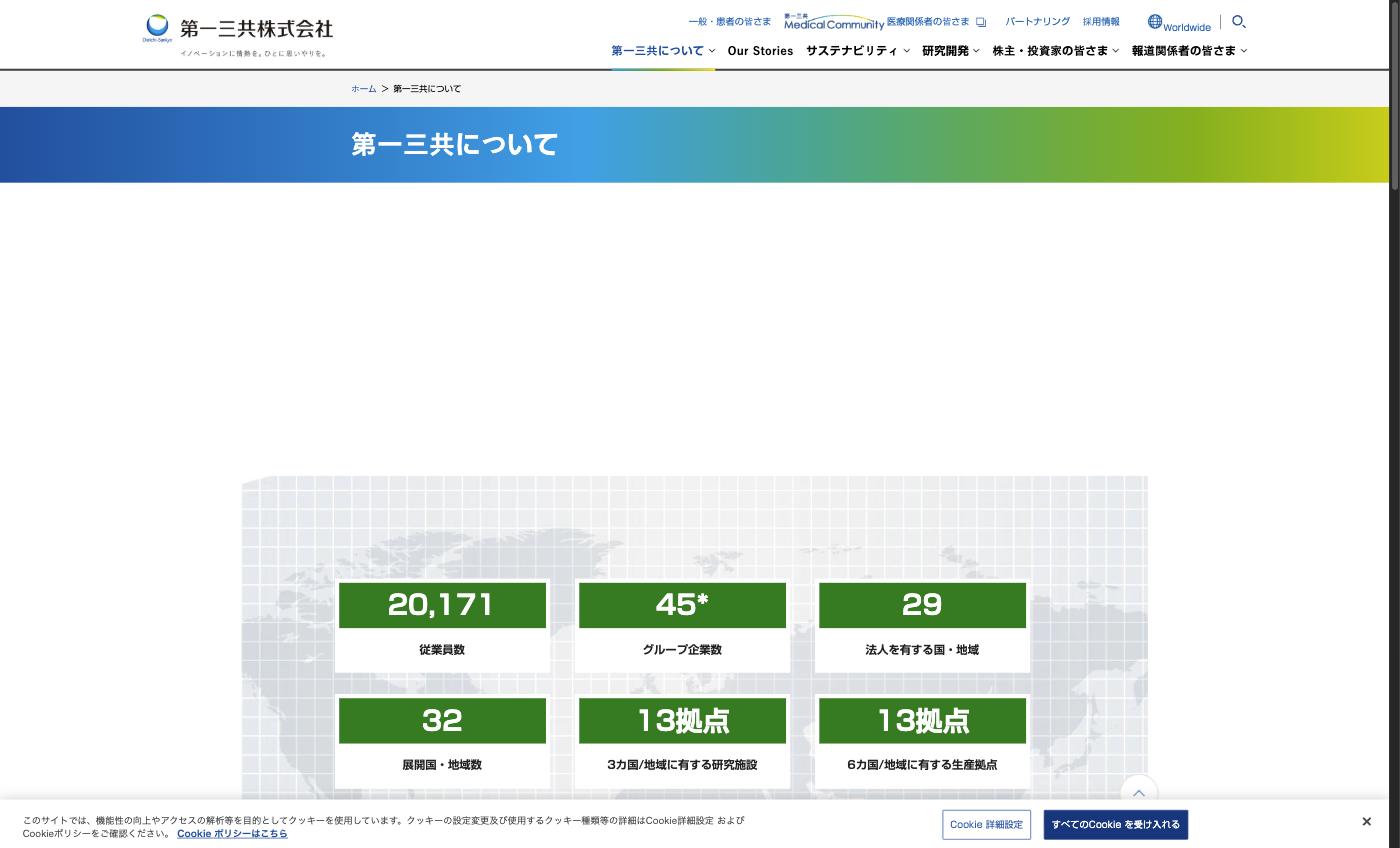Expand the 研究開発 menu chevron
1400x848 pixels.
[976, 51]
